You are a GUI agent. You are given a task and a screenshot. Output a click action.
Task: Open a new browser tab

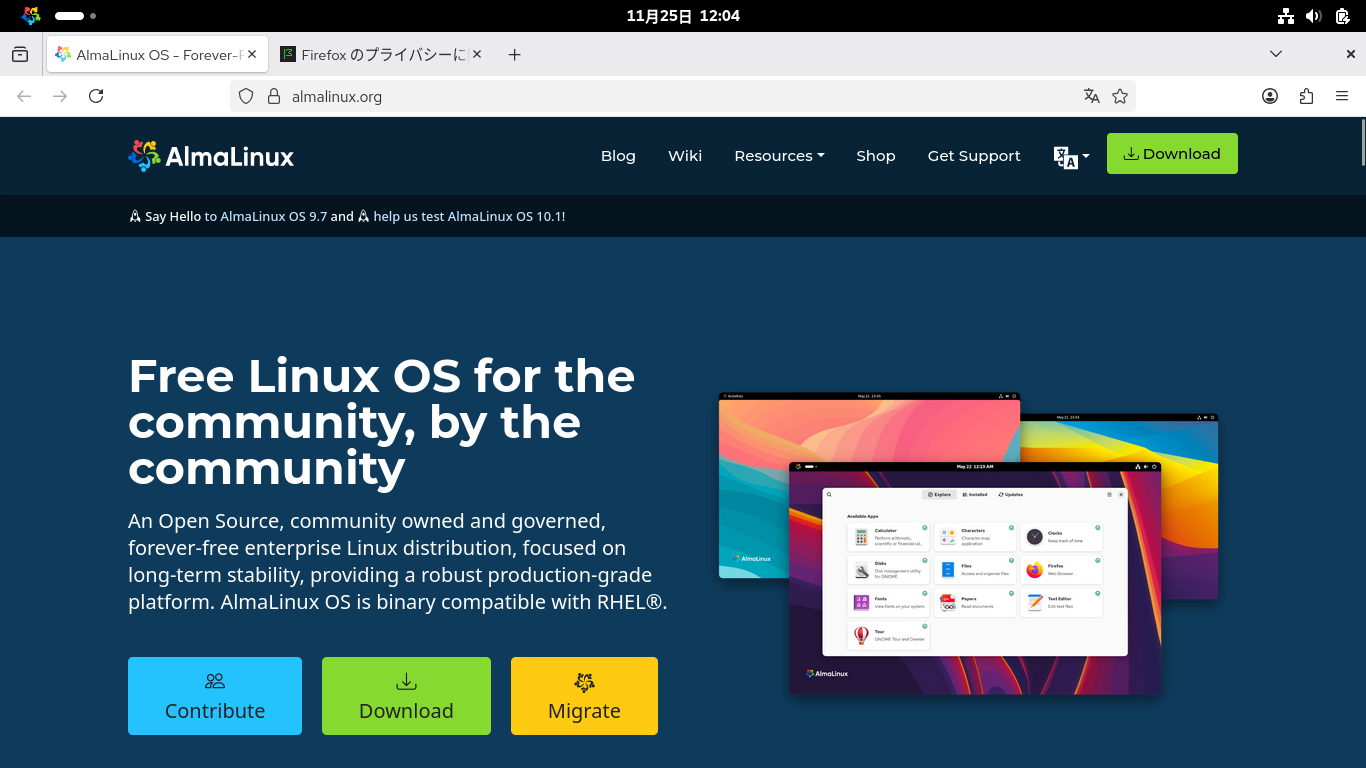[514, 54]
